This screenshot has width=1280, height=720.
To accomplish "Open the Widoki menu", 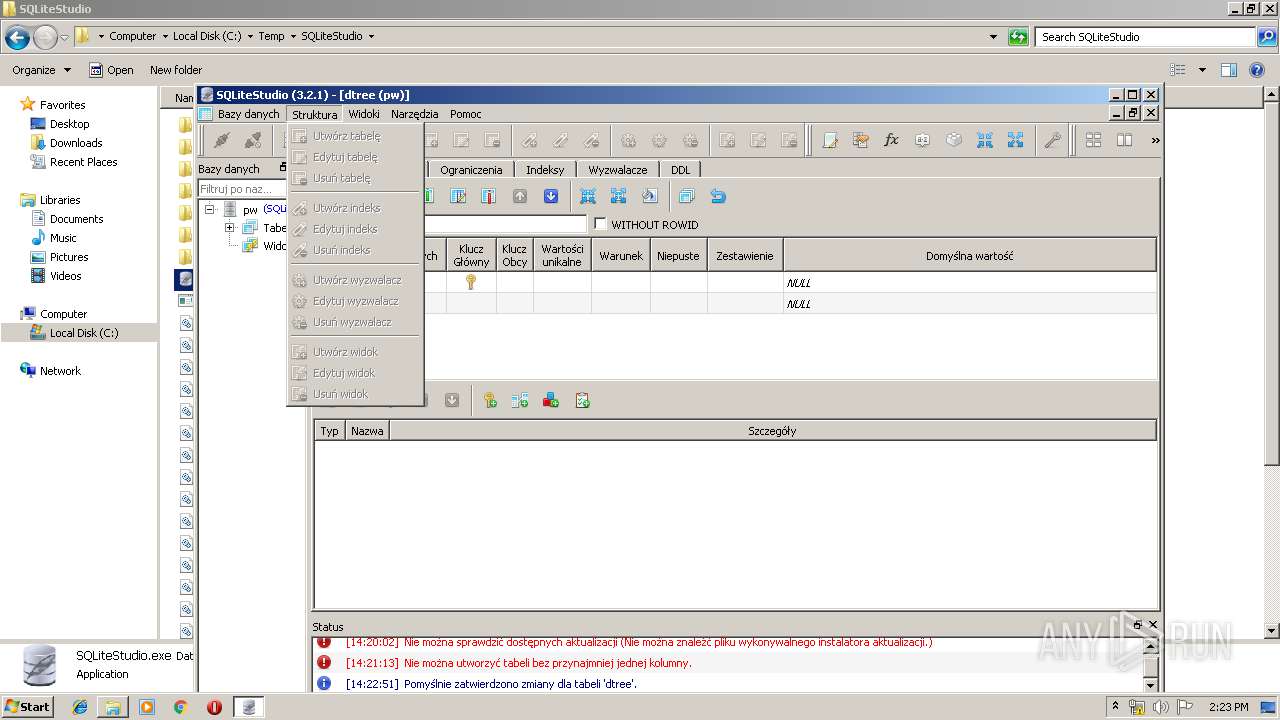I will [x=364, y=114].
